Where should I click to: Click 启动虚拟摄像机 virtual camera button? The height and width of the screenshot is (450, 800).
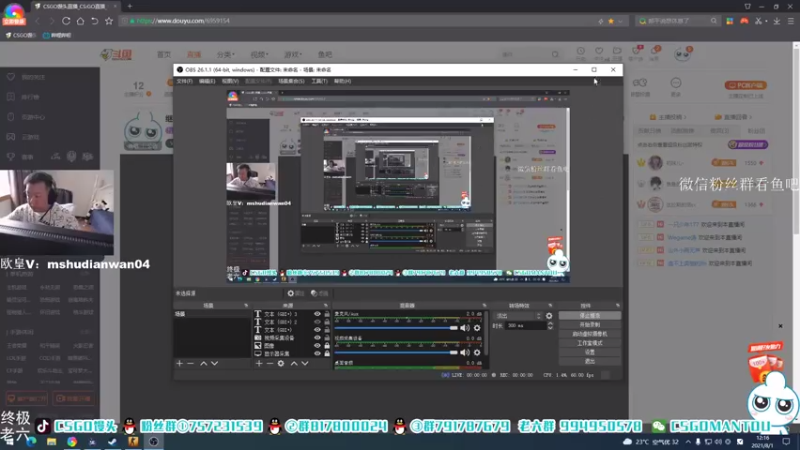point(590,334)
